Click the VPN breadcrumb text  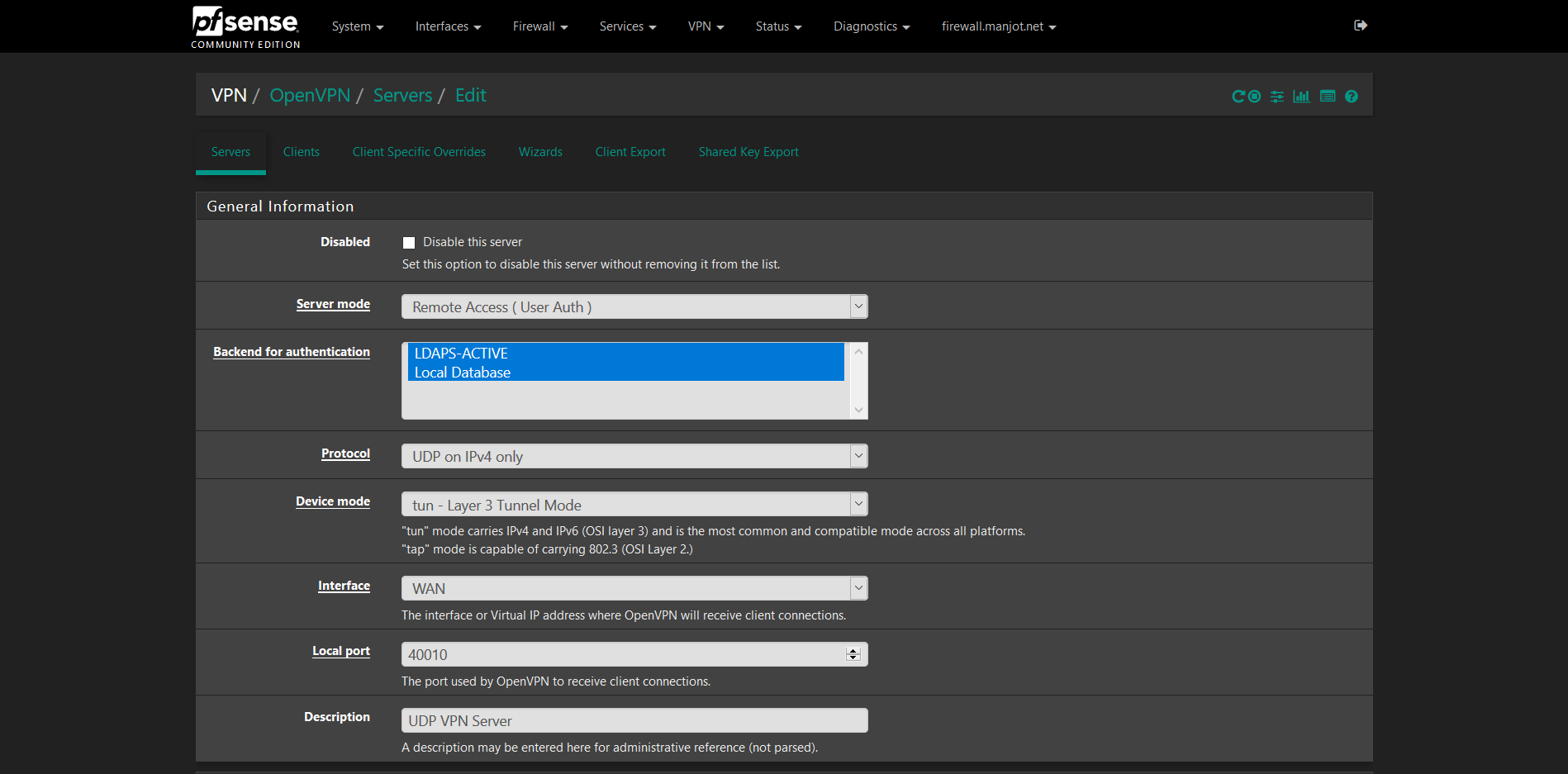click(x=229, y=95)
